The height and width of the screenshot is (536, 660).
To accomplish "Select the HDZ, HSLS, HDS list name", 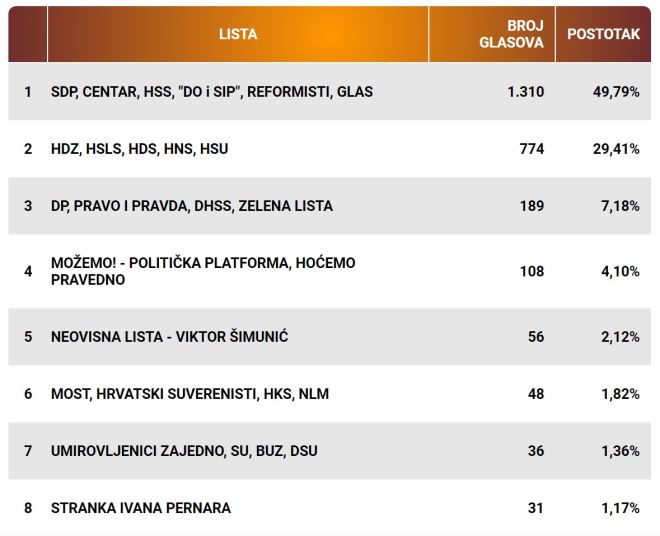I will tap(140, 149).
